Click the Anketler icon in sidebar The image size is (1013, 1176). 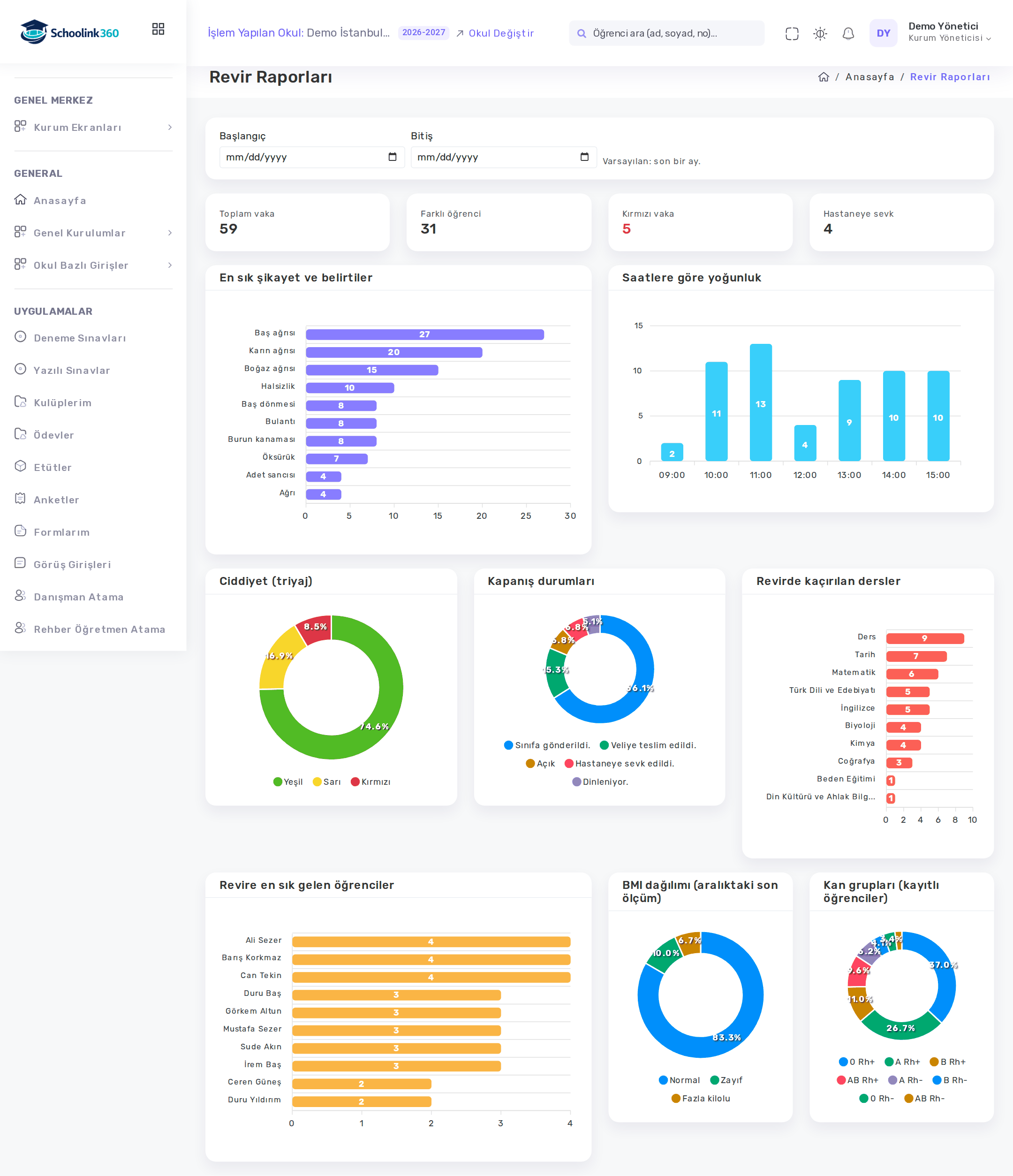(21, 499)
